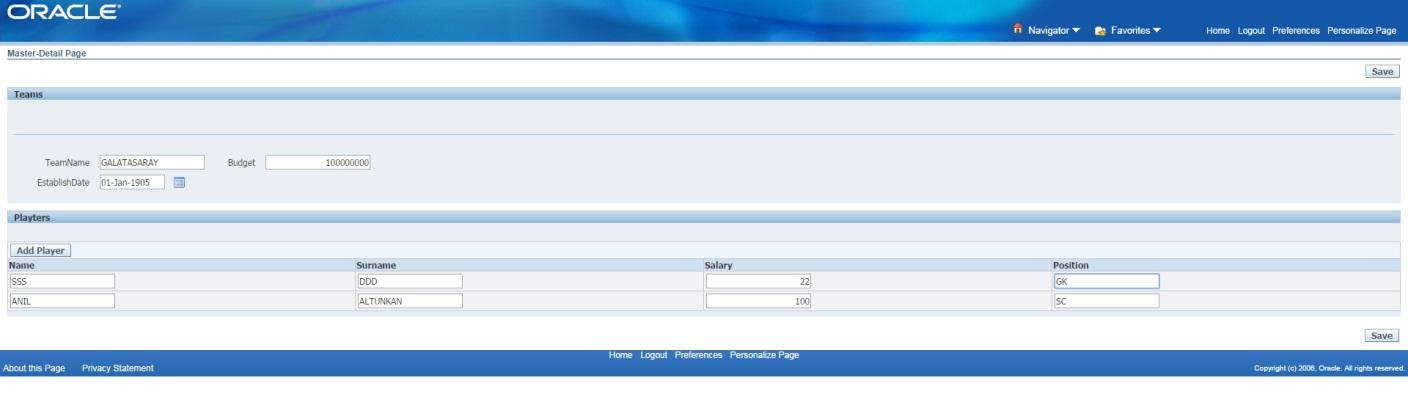Select the Salary field with value 22
This screenshot has width=1408, height=397.
coord(759,281)
